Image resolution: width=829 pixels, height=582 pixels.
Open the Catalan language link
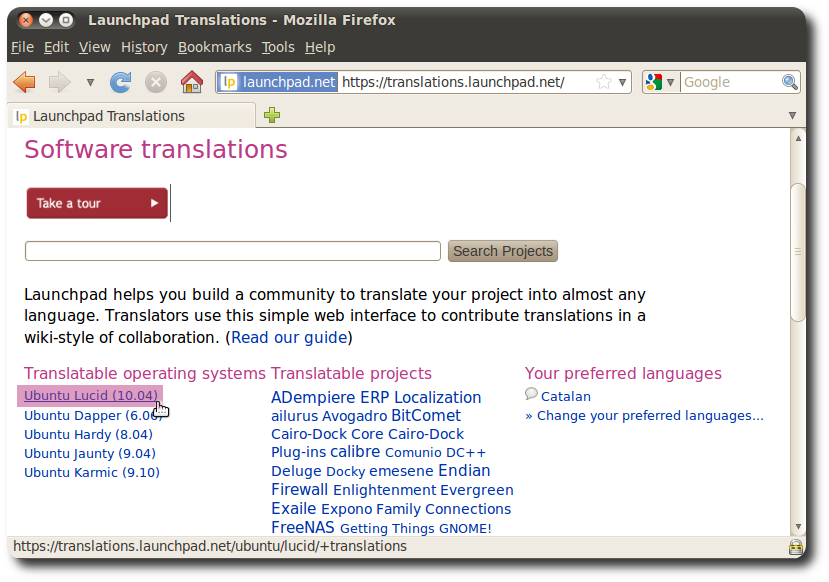pos(566,396)
